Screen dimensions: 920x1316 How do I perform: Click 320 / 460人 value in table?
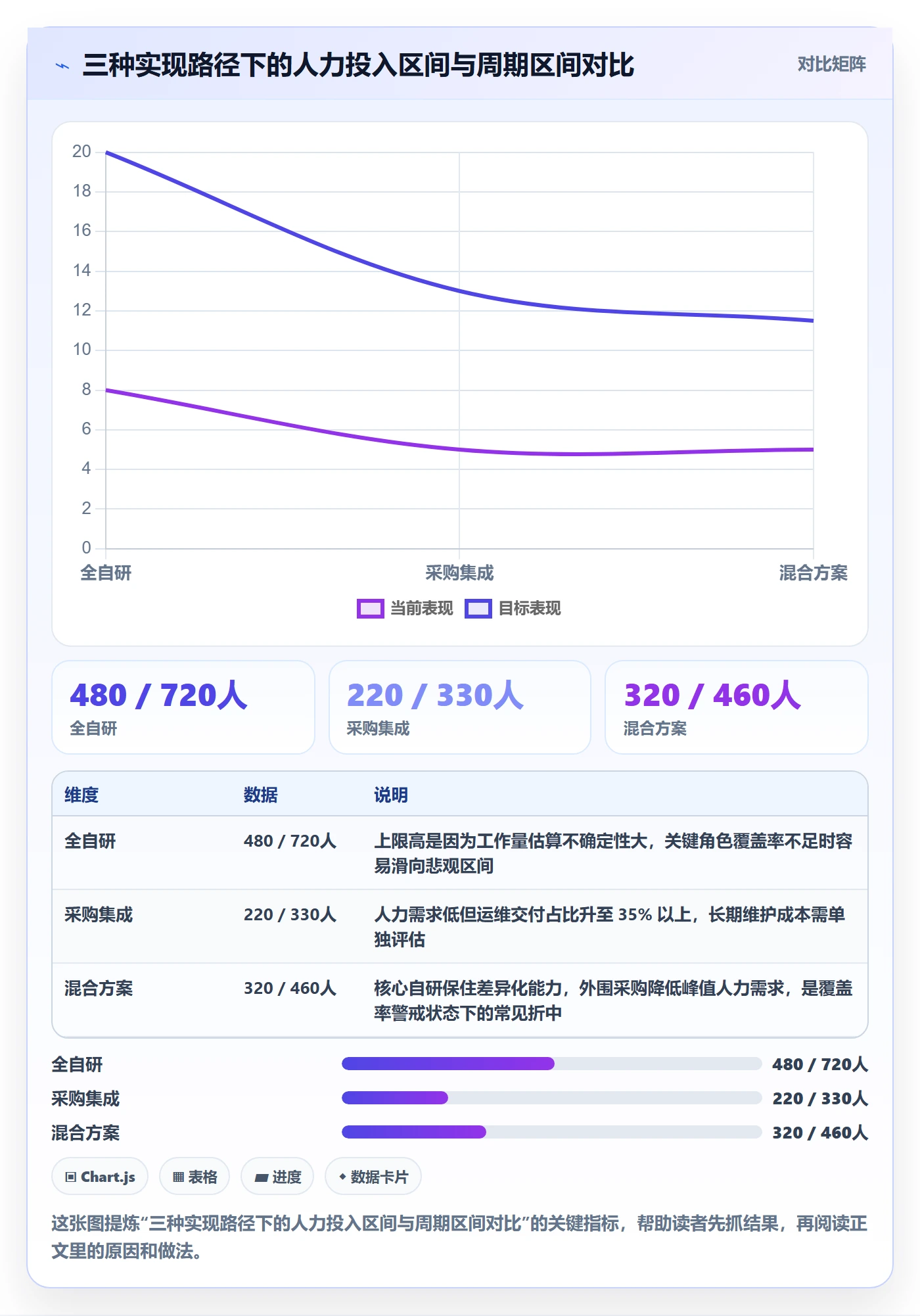[x=290, y=988]
